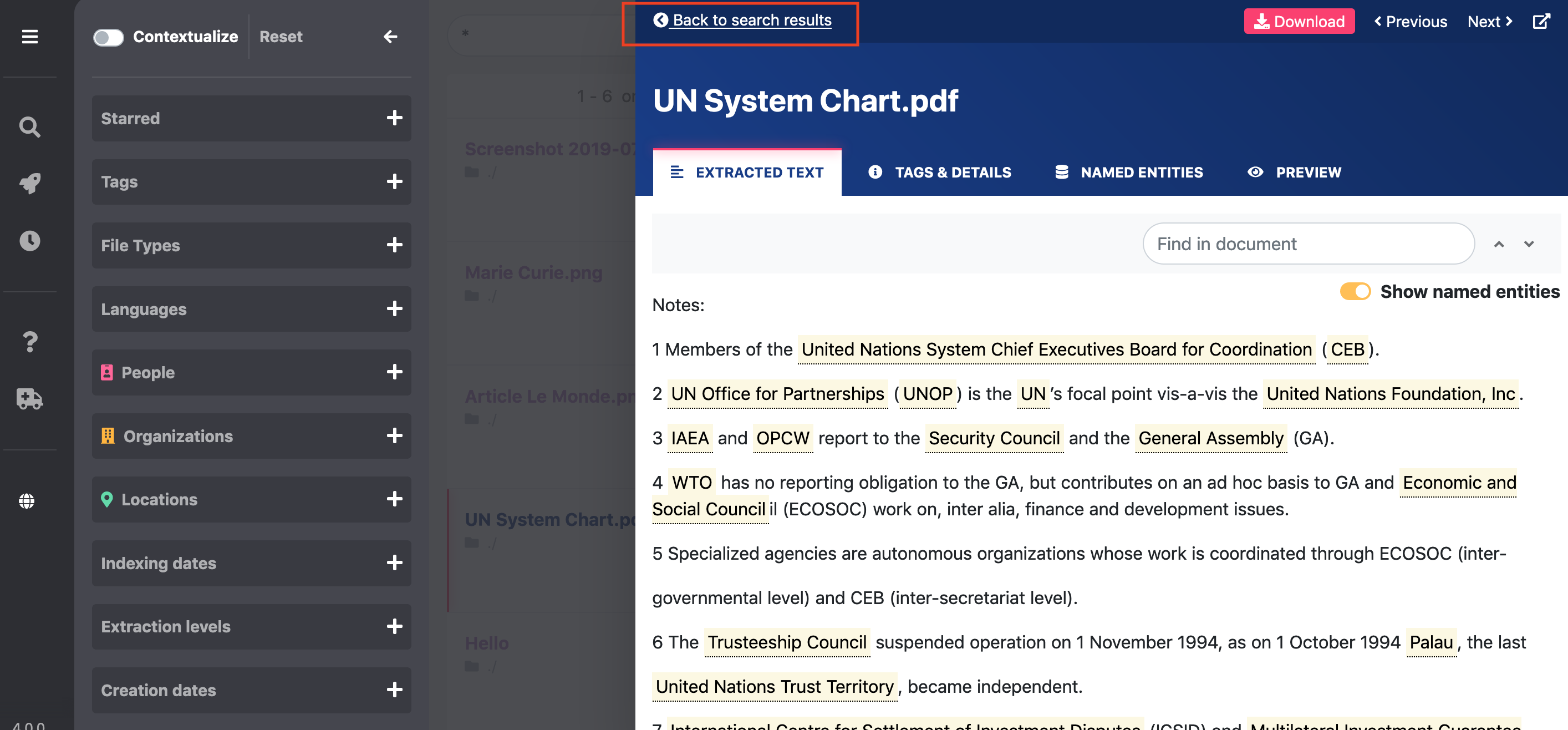Click the Security Council entity highlight
Screen dimensions: 1568x730
click(x=994, y=438)
